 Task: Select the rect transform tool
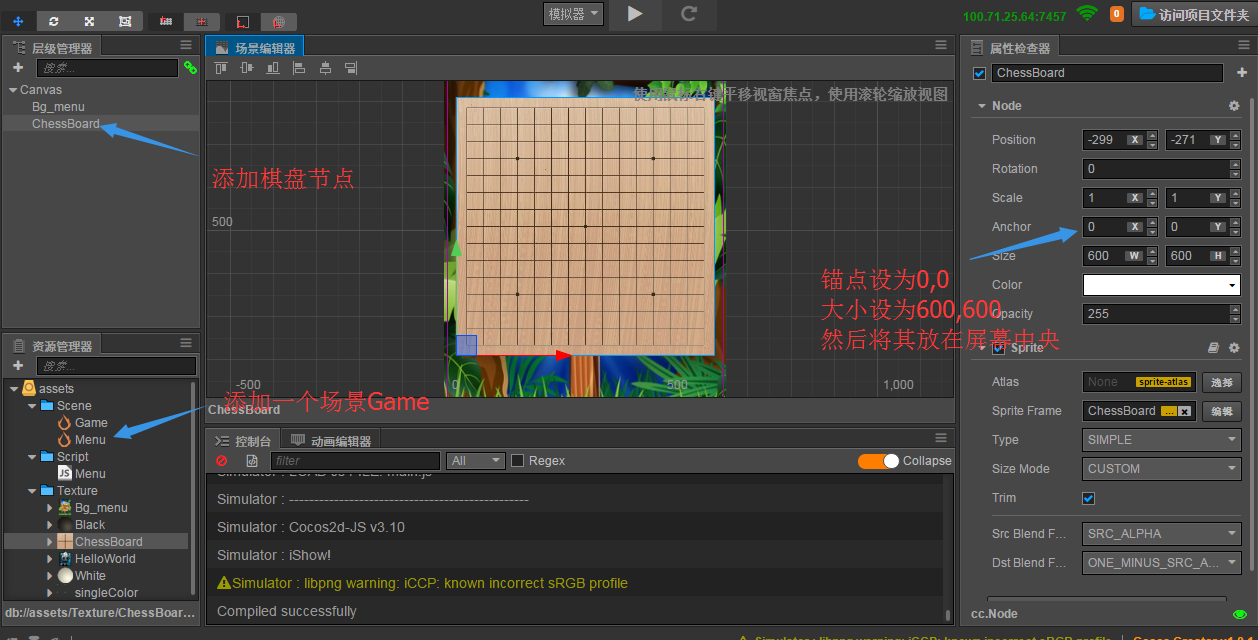tap(124, 21)
